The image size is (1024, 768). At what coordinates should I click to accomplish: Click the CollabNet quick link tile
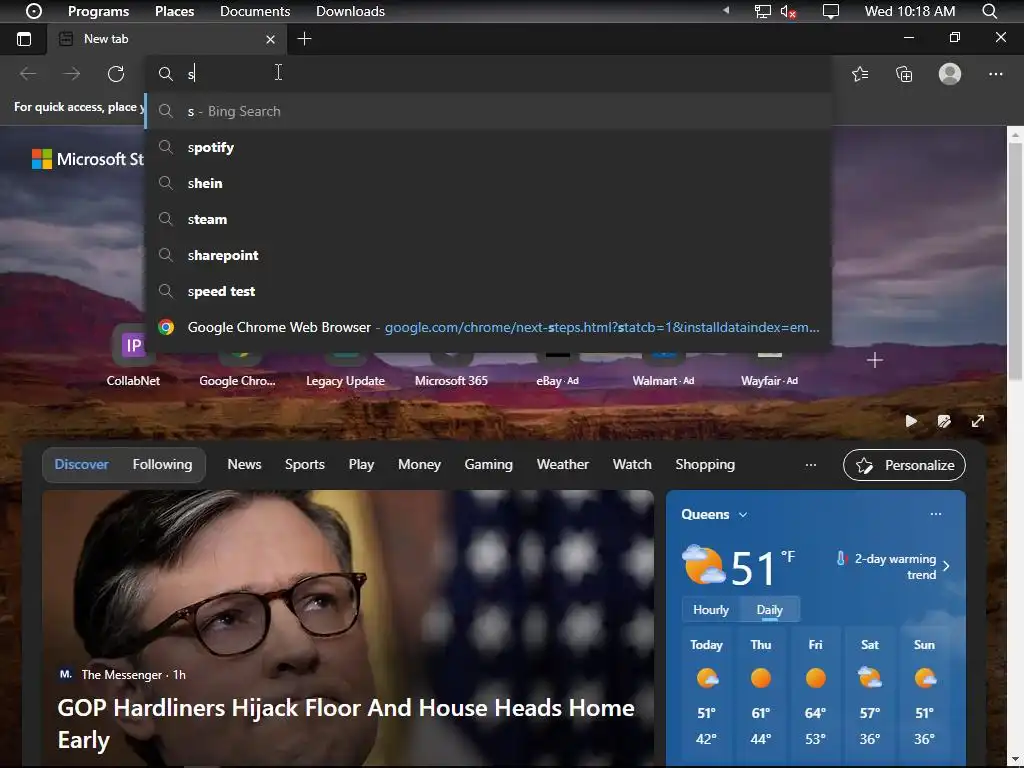click(133, 358)
